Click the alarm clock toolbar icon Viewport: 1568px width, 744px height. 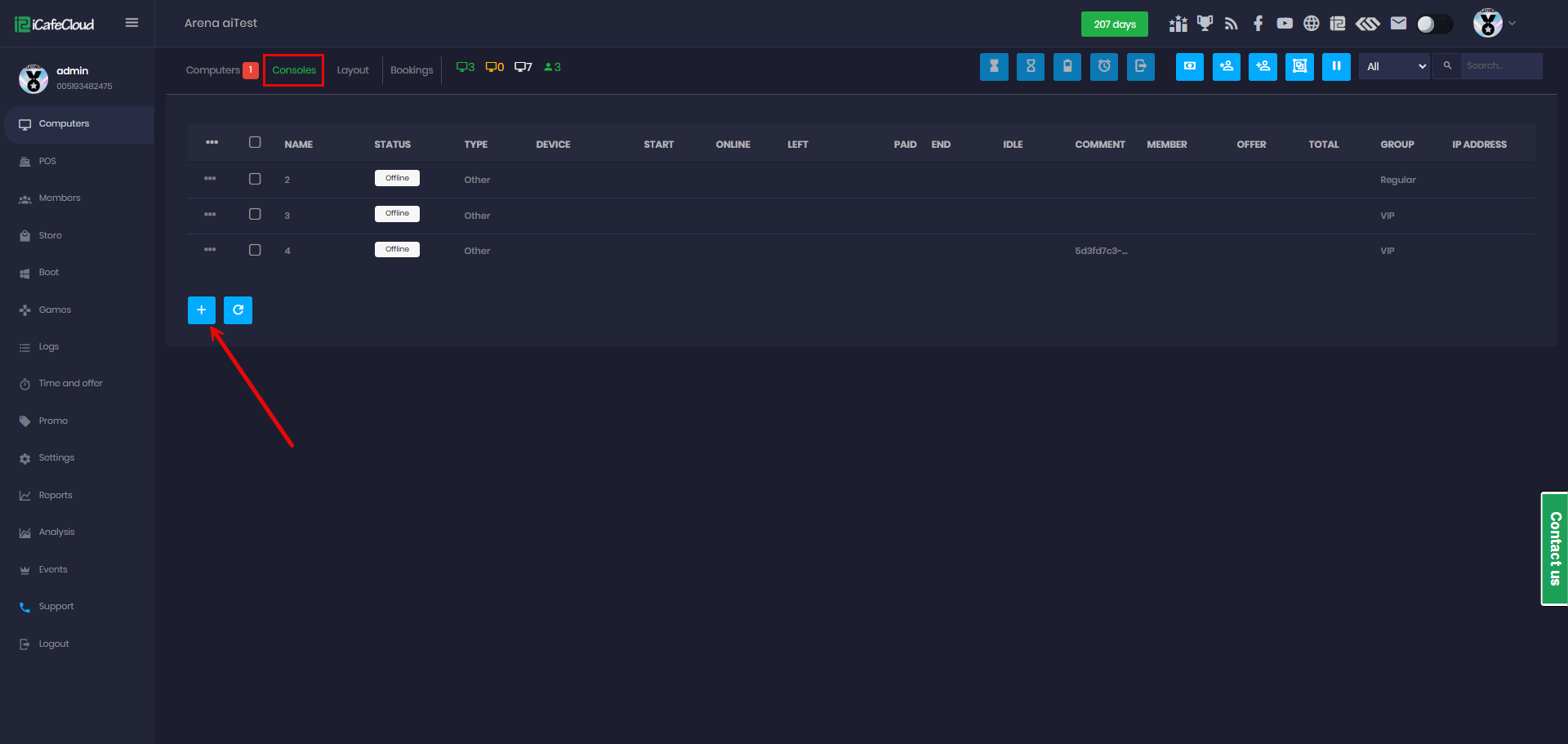coord(1104,67)
